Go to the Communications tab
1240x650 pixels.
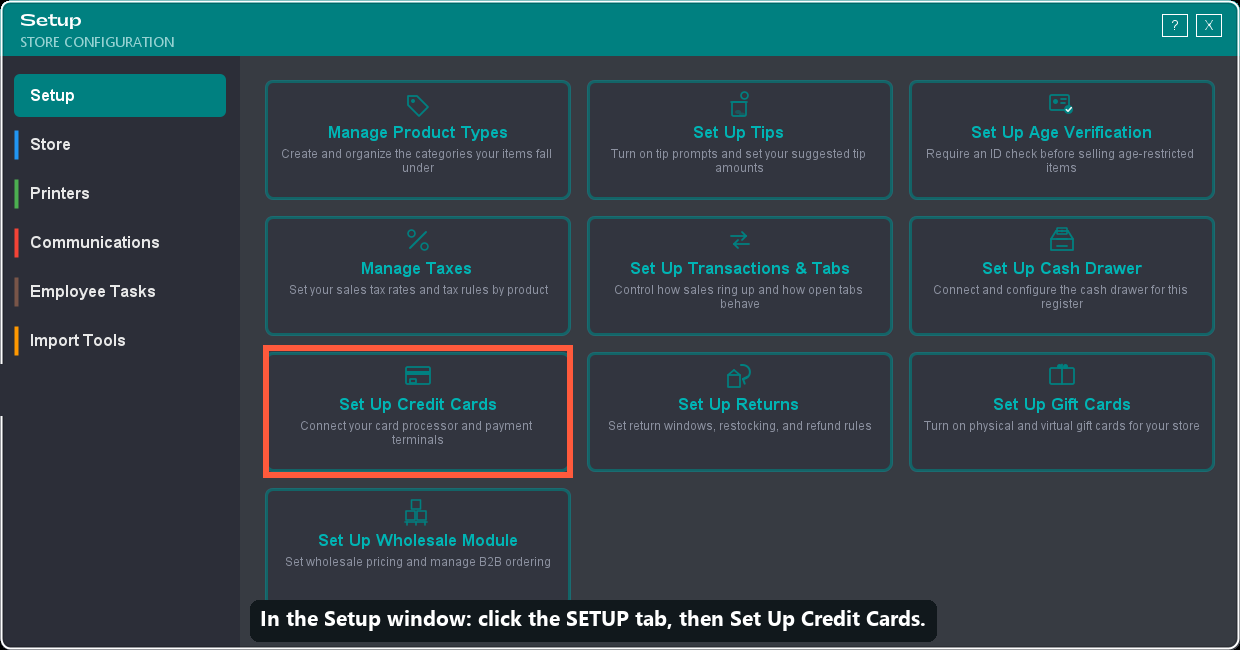(120, 243)
